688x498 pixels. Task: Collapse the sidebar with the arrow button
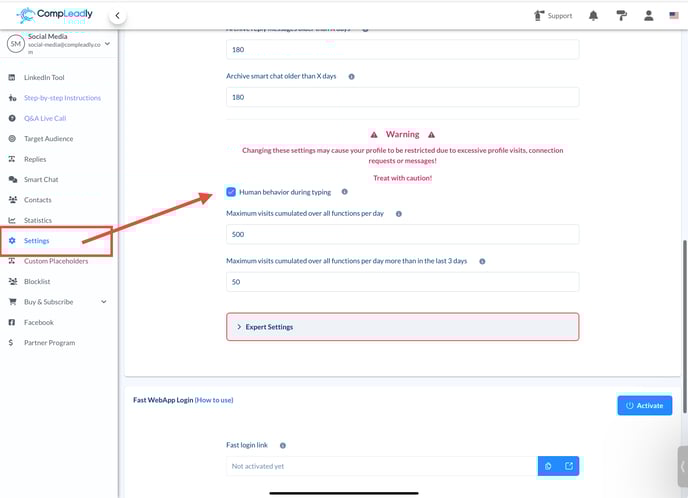click(117, 16)
